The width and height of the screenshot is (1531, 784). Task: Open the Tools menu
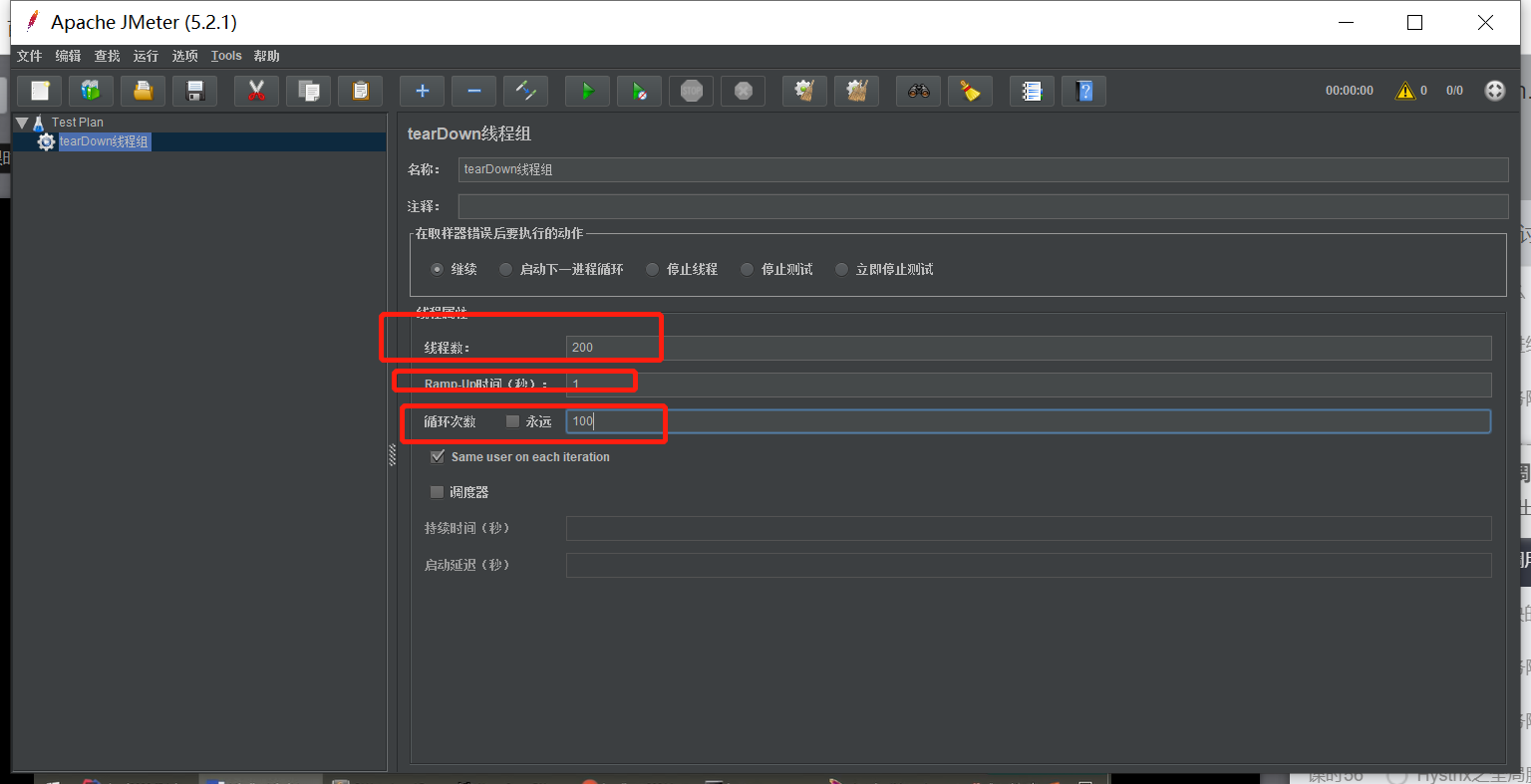[226, 56]
